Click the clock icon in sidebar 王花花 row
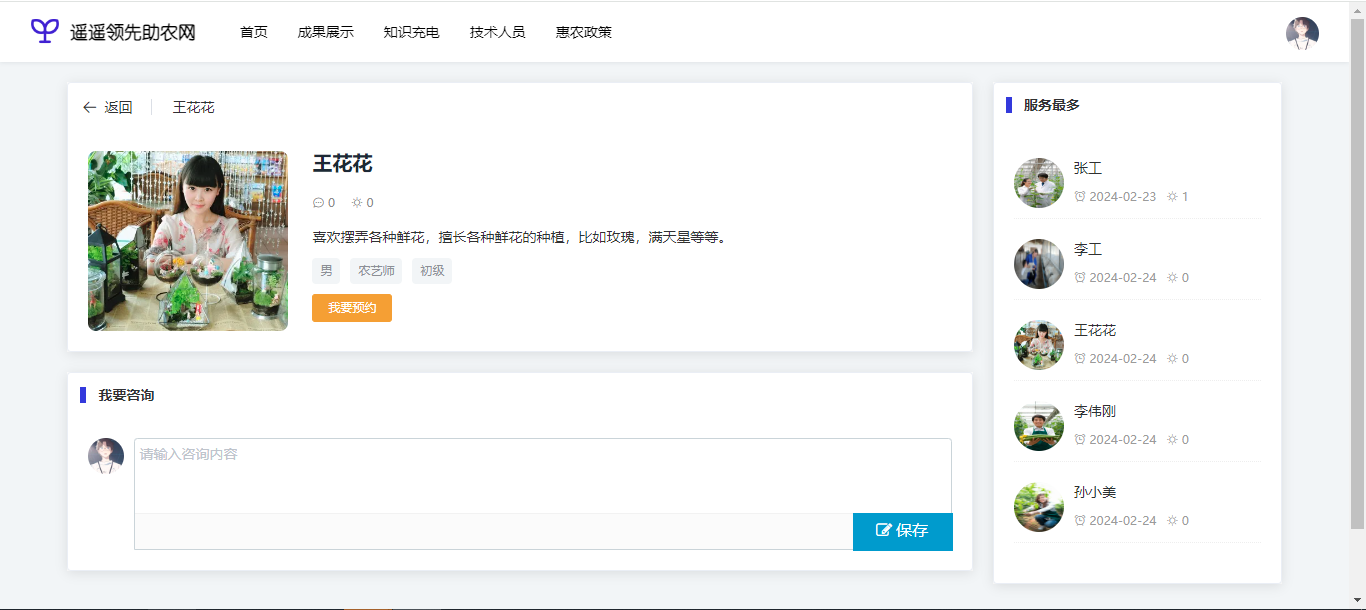1366x610 pixels. pos(1080,359)
